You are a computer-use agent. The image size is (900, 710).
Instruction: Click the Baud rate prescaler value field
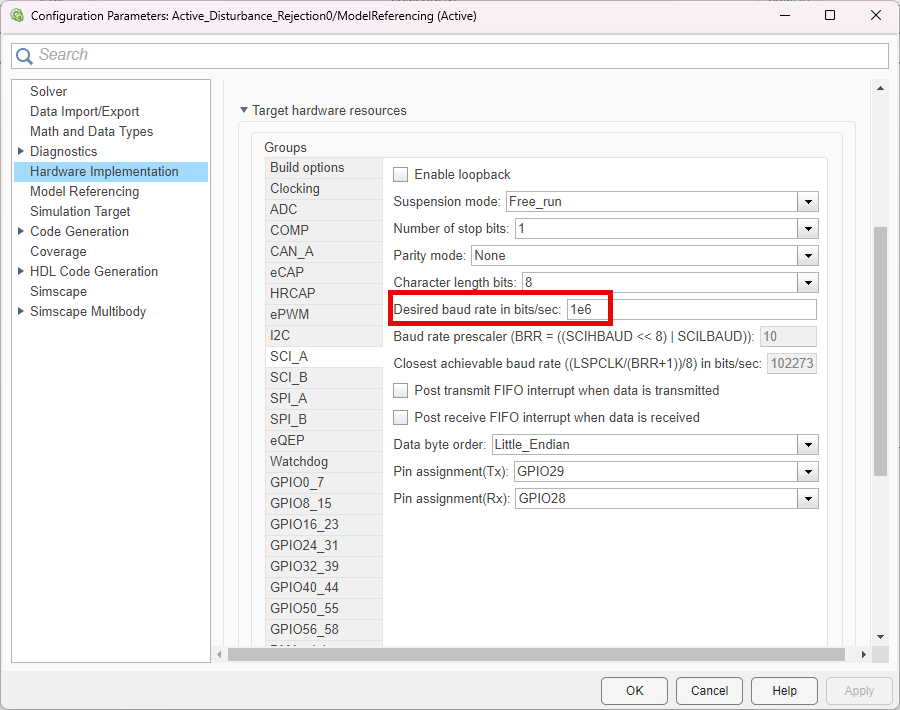coord(788,337)
